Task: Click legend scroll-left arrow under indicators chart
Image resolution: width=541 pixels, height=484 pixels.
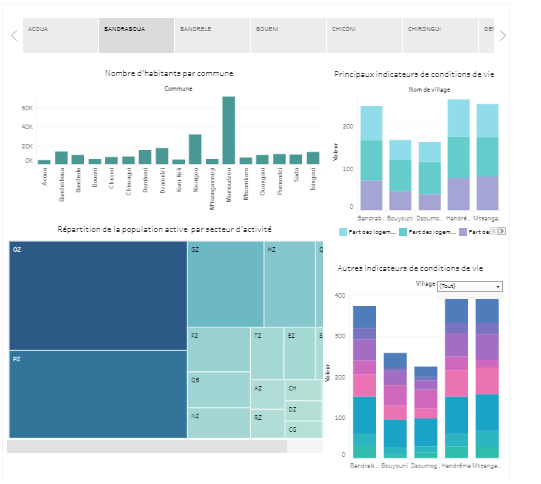Action: [494, 231]
